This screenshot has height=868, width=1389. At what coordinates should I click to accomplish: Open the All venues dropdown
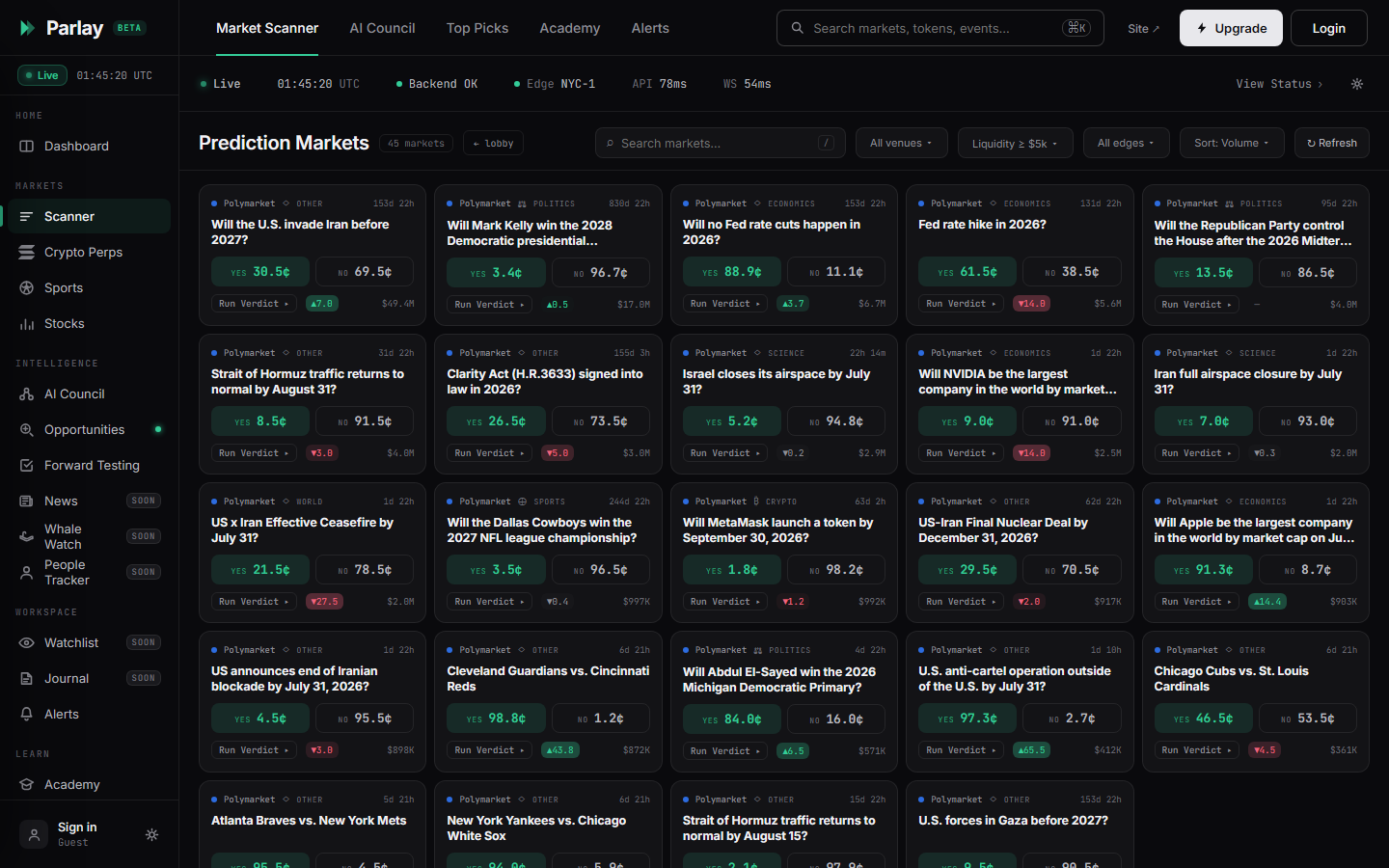click(901, 143)
